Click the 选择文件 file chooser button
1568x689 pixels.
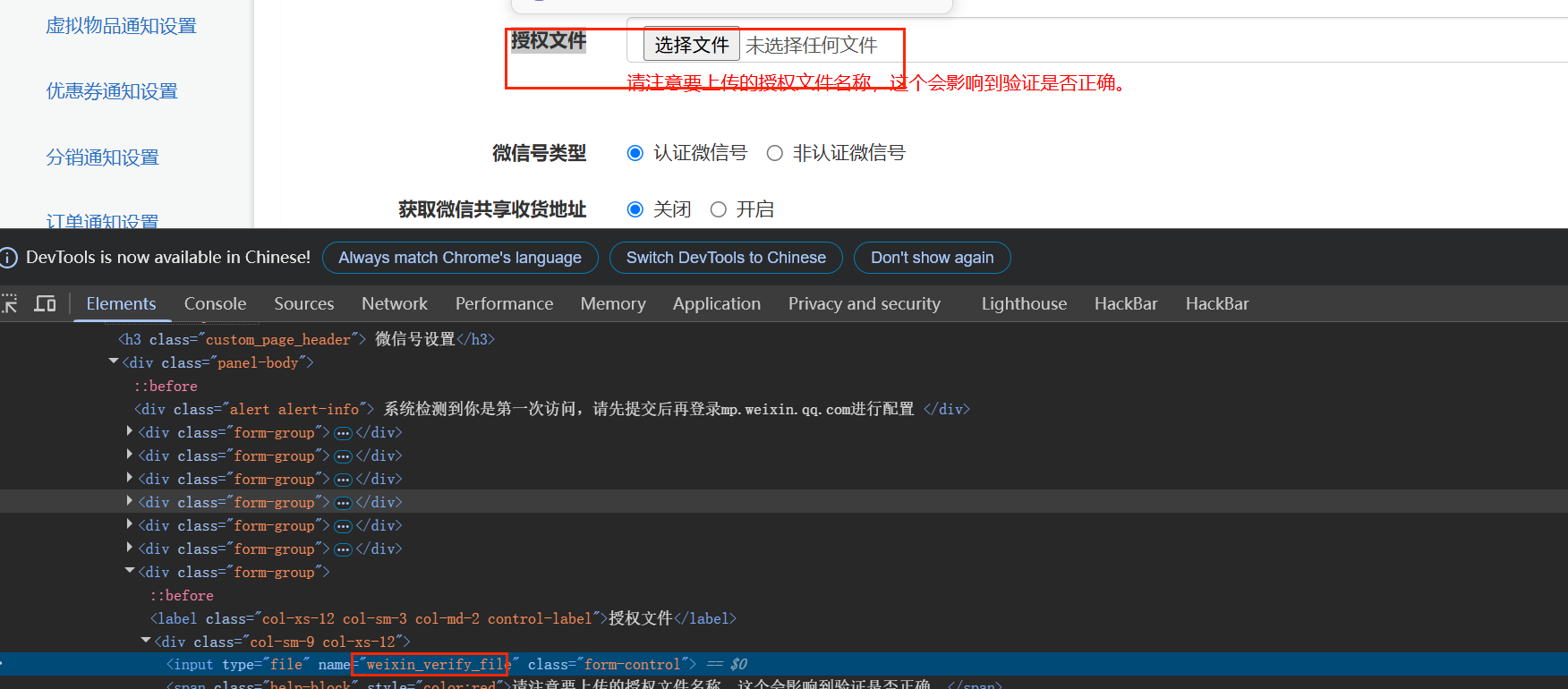[x=691, y=45]
